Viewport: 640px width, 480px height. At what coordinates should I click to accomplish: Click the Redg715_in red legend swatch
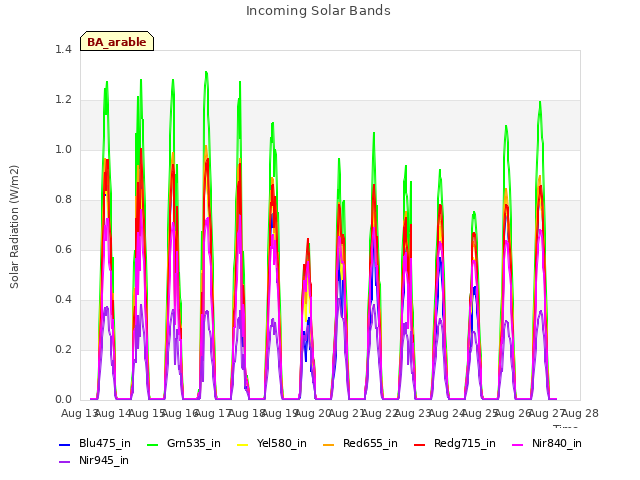420,445
